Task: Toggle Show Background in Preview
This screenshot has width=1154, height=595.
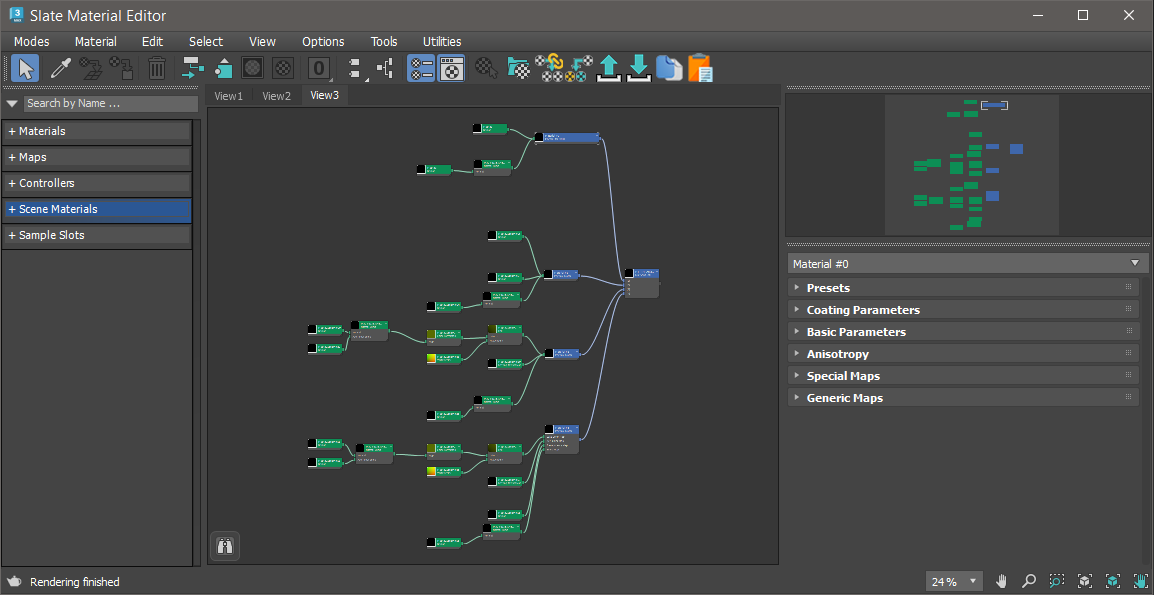Action: pos(283,68)
